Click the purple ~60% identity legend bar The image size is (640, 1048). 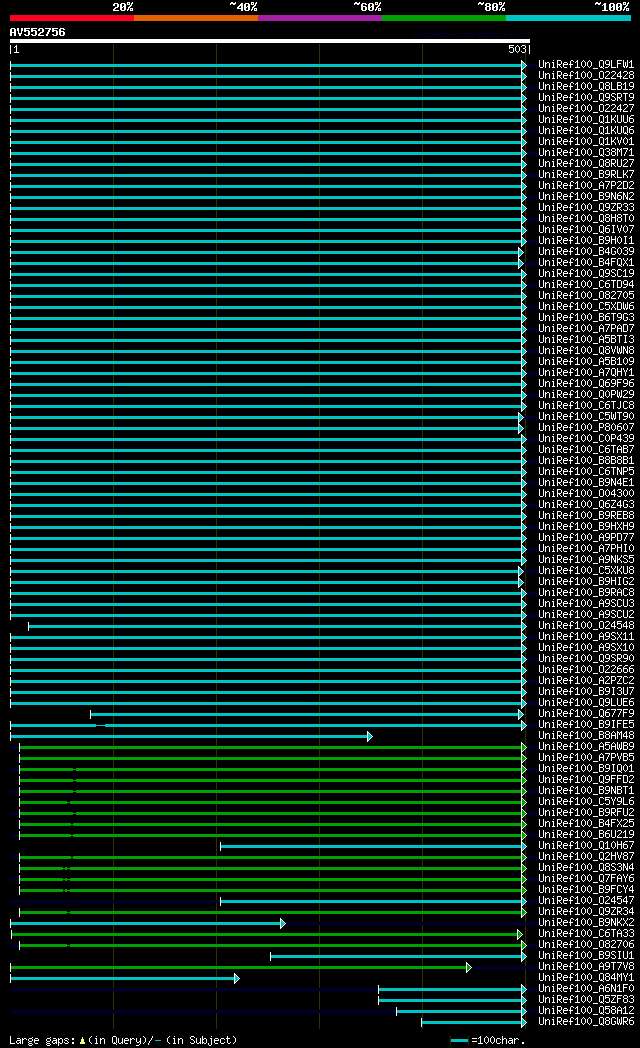[x=319, y=18]
